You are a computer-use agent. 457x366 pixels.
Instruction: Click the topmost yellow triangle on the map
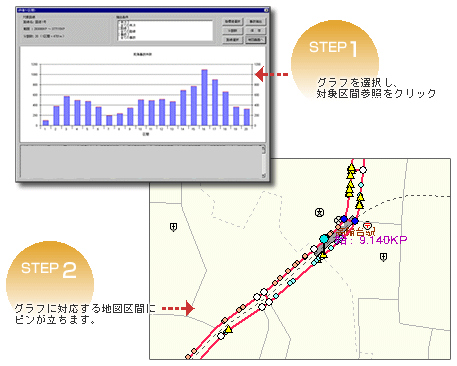(x=351, y=167)
